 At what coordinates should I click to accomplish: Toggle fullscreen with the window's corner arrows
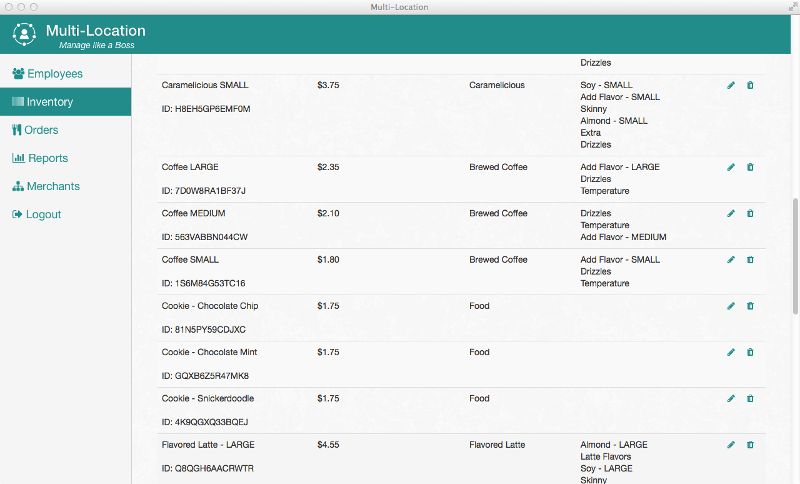point(793,7)
